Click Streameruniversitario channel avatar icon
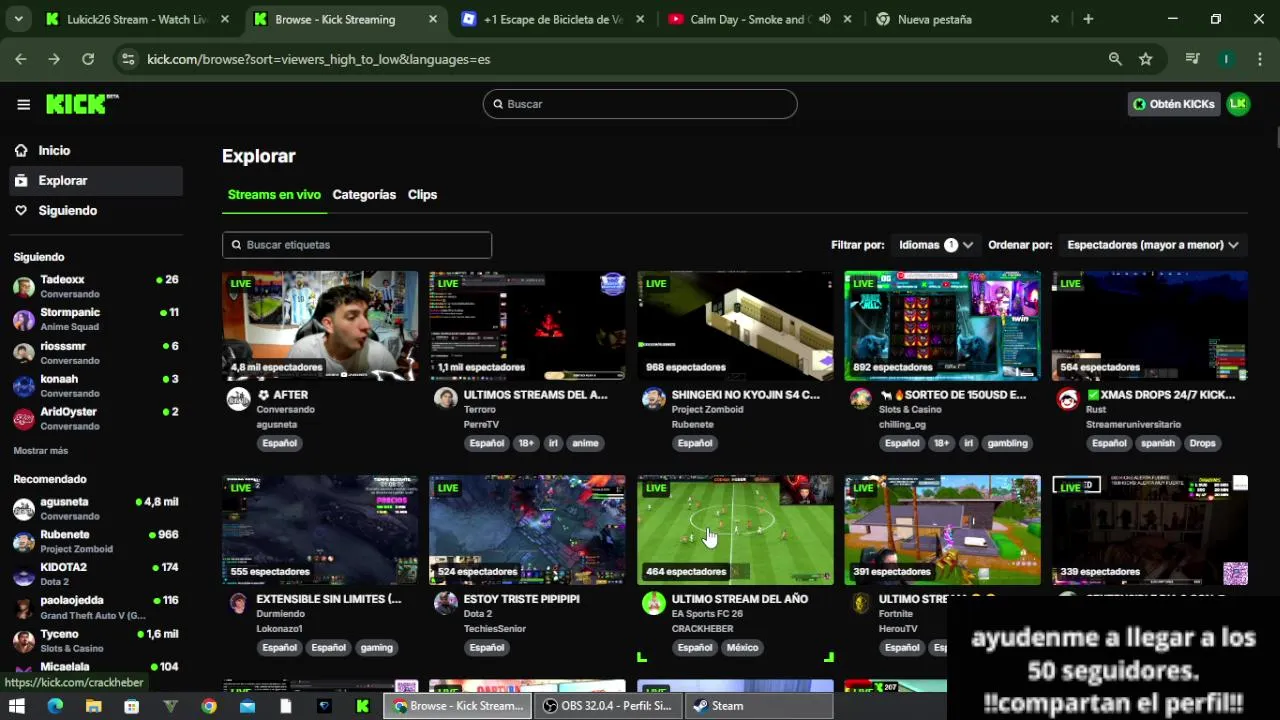The image size is (1280, 720). 1068,399
